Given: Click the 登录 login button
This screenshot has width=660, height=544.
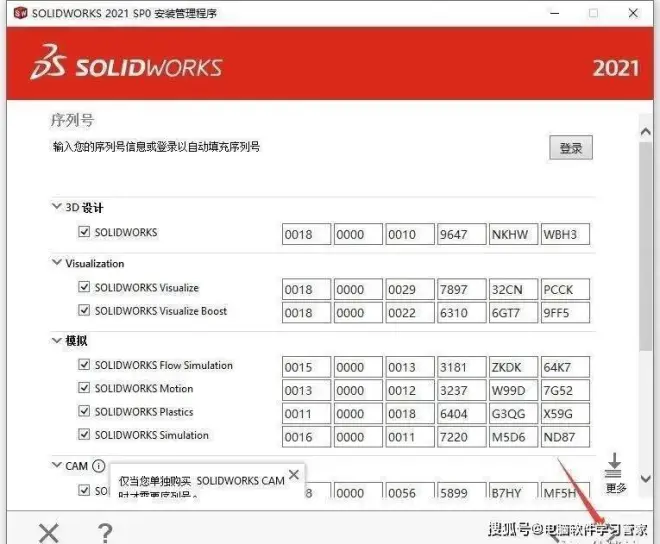Looking at the screenshot, I should click(571, 147).
